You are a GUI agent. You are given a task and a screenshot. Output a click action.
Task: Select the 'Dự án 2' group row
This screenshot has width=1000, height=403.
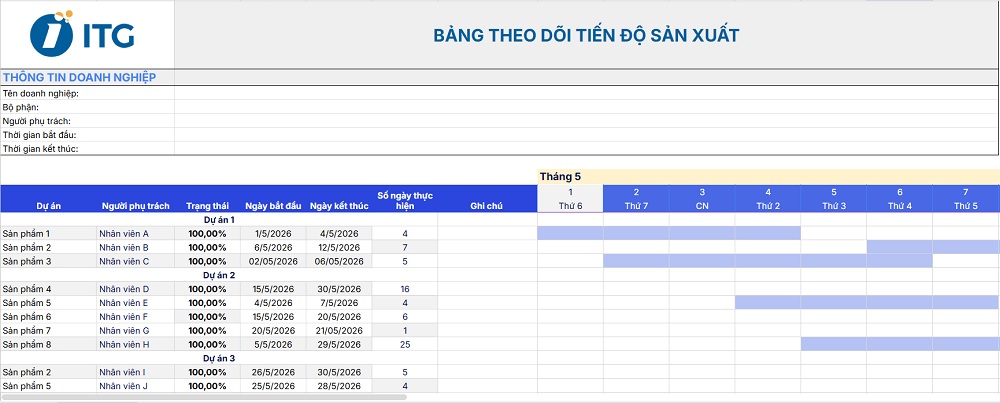[219, 275]
